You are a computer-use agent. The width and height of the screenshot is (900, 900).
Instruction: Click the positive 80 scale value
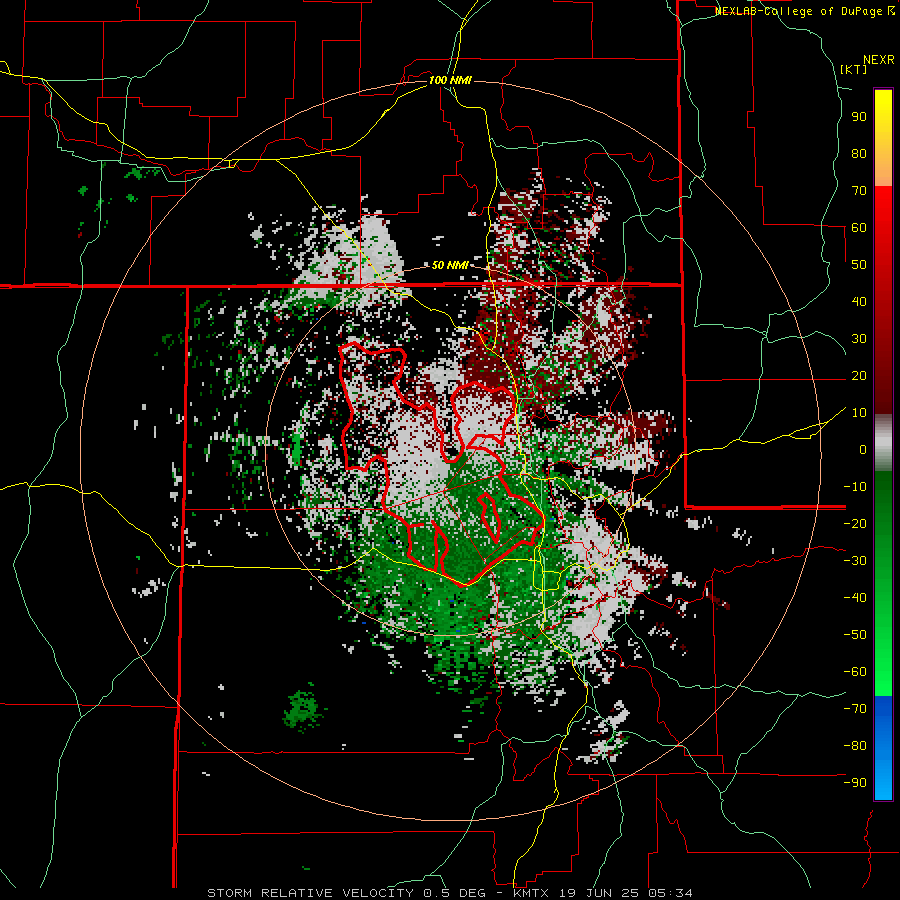click(x=859, y=154)
